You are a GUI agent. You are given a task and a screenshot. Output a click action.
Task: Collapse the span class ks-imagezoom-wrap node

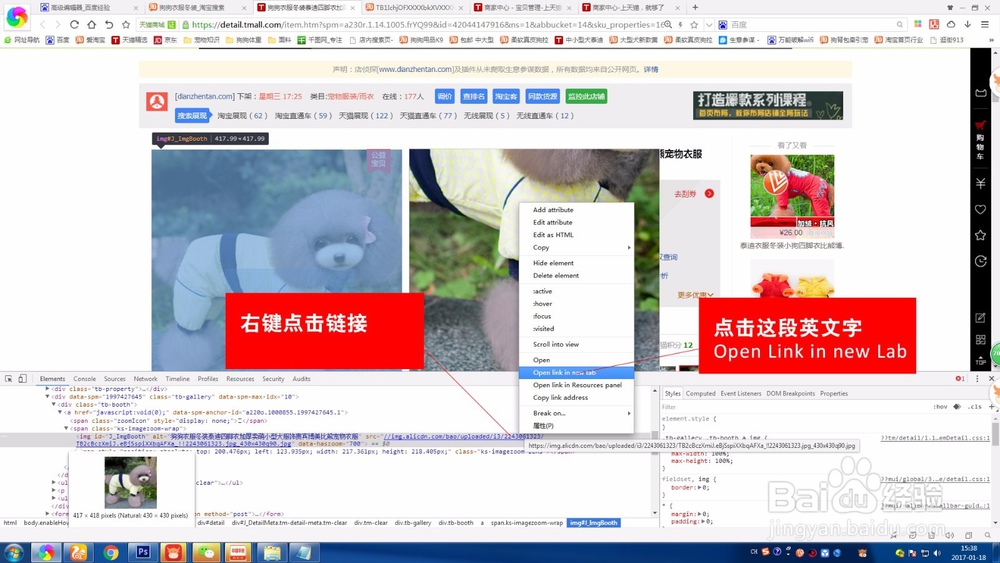click(x=66, y=428)
